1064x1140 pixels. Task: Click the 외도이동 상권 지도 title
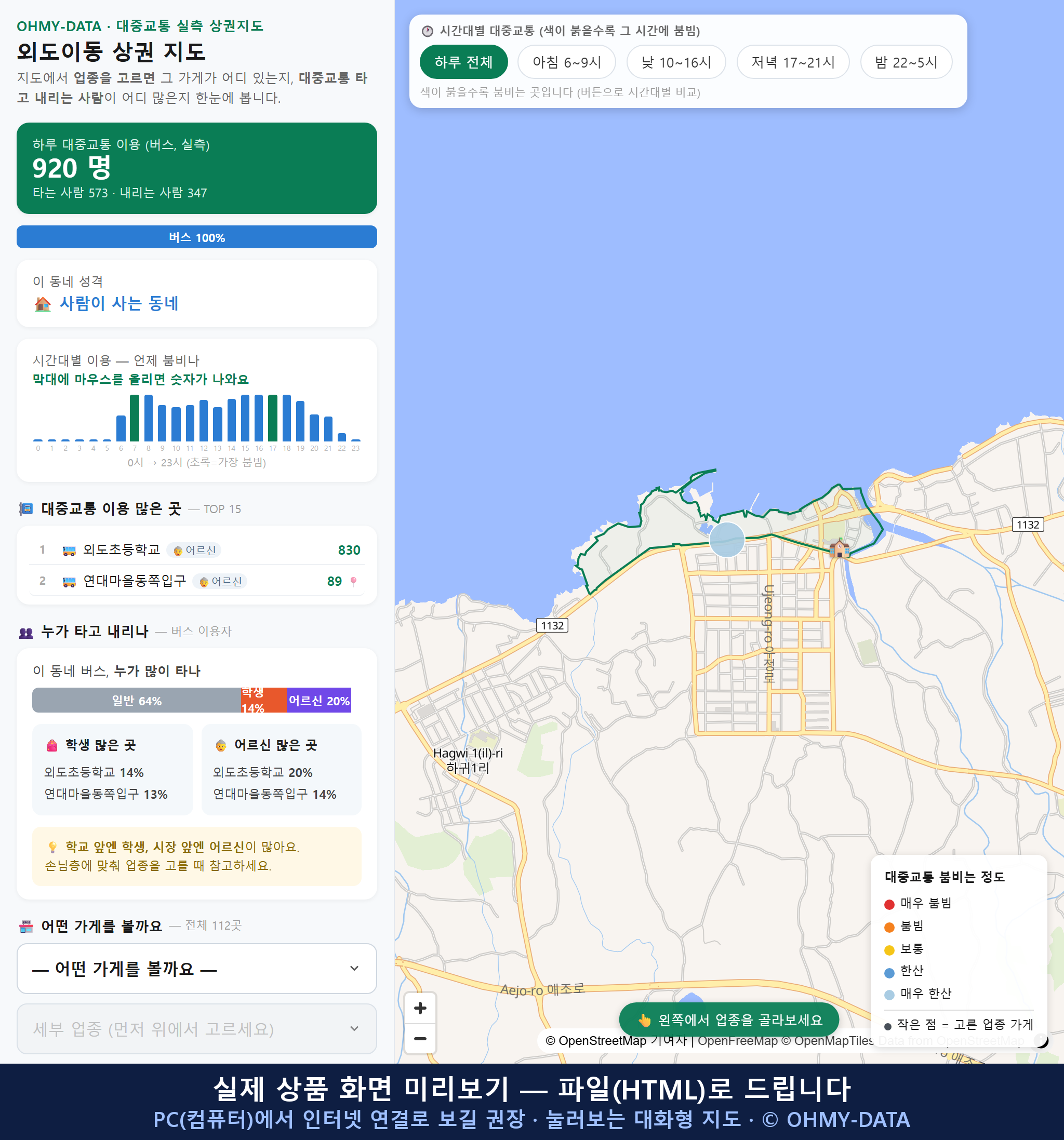click(111, 52)
